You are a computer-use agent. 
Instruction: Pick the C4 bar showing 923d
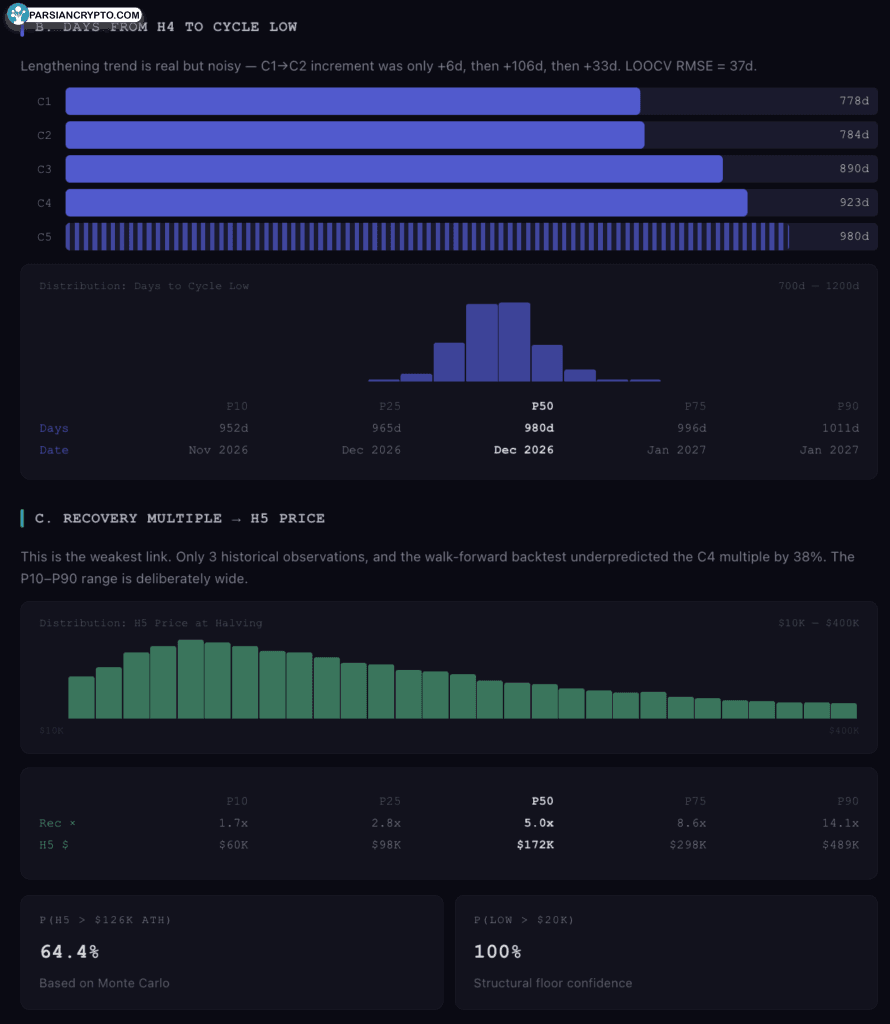(406, 203)
